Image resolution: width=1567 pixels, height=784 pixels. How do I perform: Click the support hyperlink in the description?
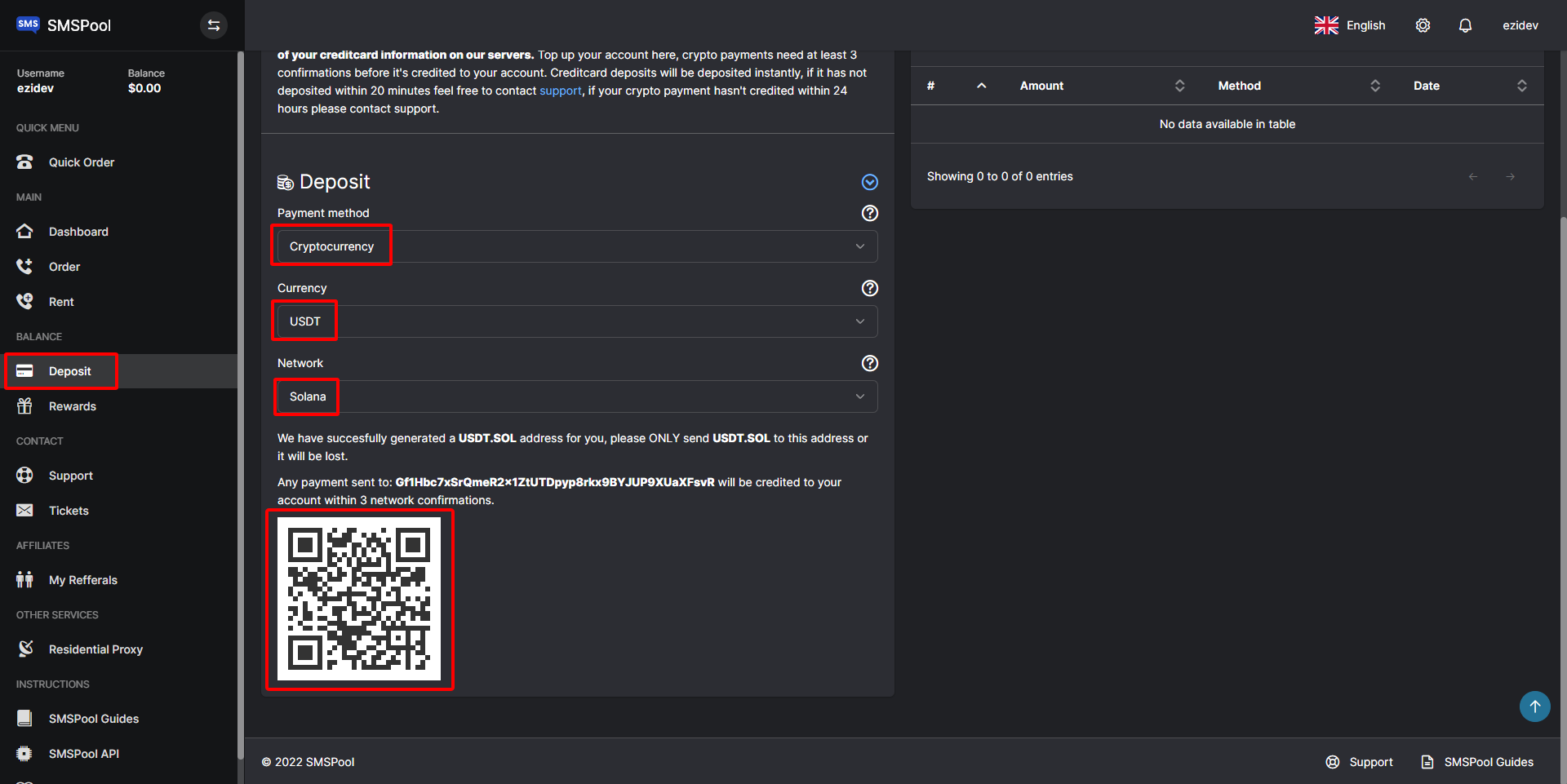(560, 91)
